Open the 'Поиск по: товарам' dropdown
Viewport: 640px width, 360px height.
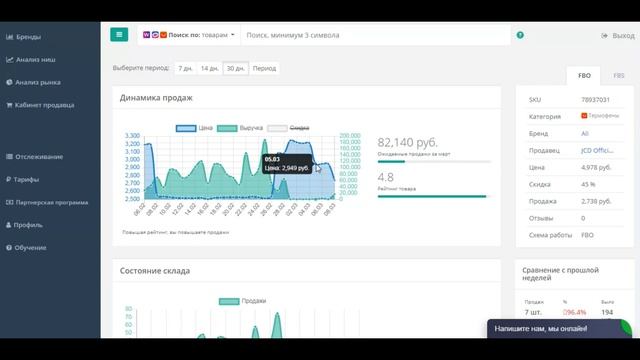[x=189, y=35]
